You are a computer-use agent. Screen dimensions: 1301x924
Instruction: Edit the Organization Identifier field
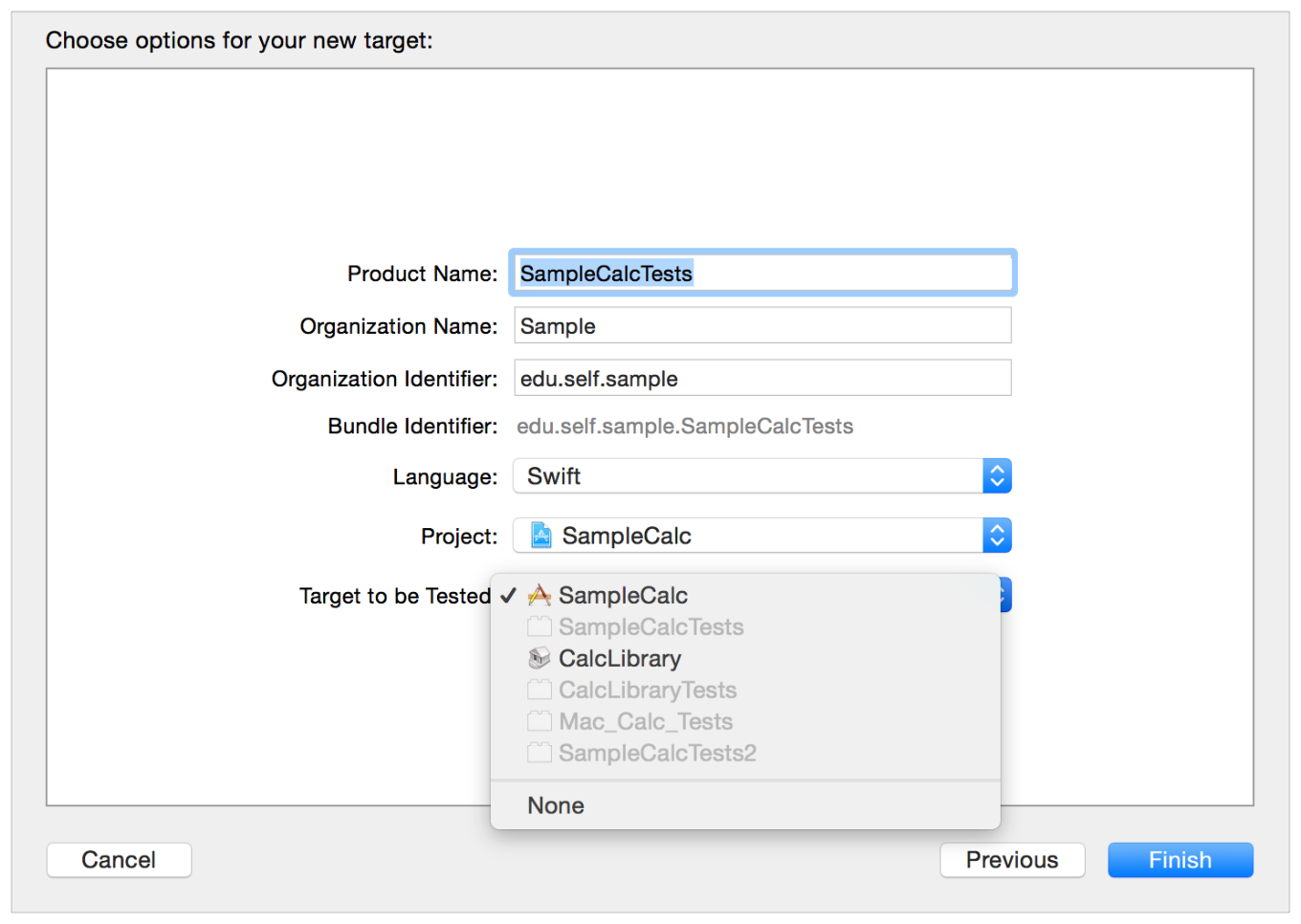[762, 379]
